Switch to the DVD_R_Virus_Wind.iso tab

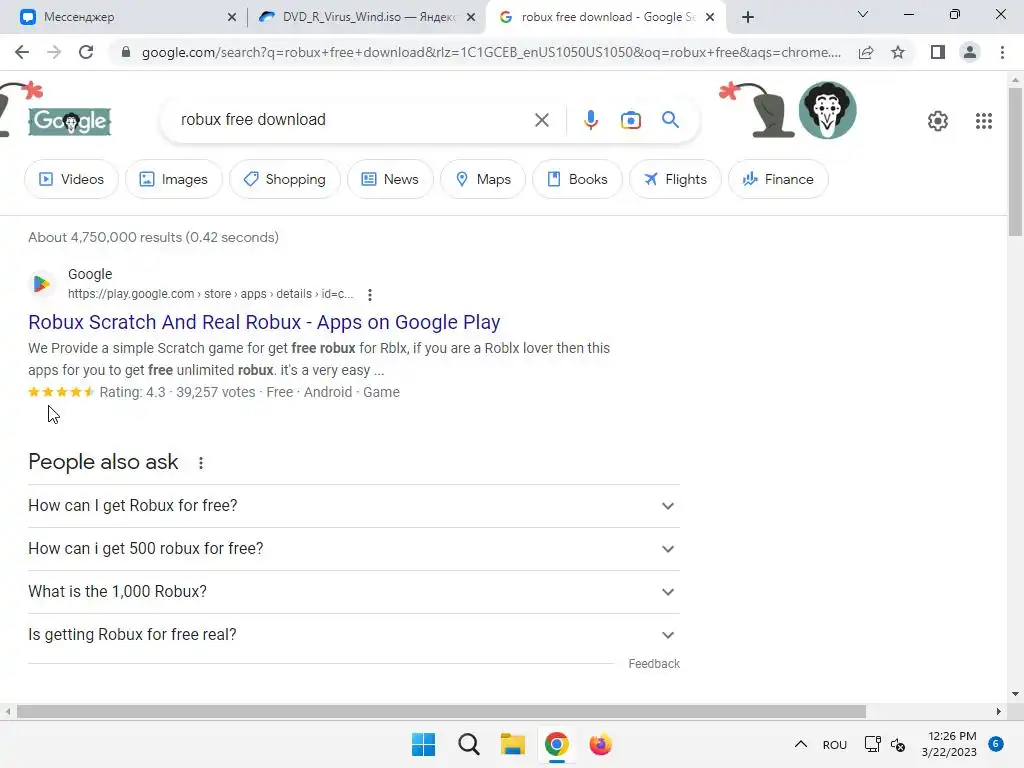(x=366, y=17)
